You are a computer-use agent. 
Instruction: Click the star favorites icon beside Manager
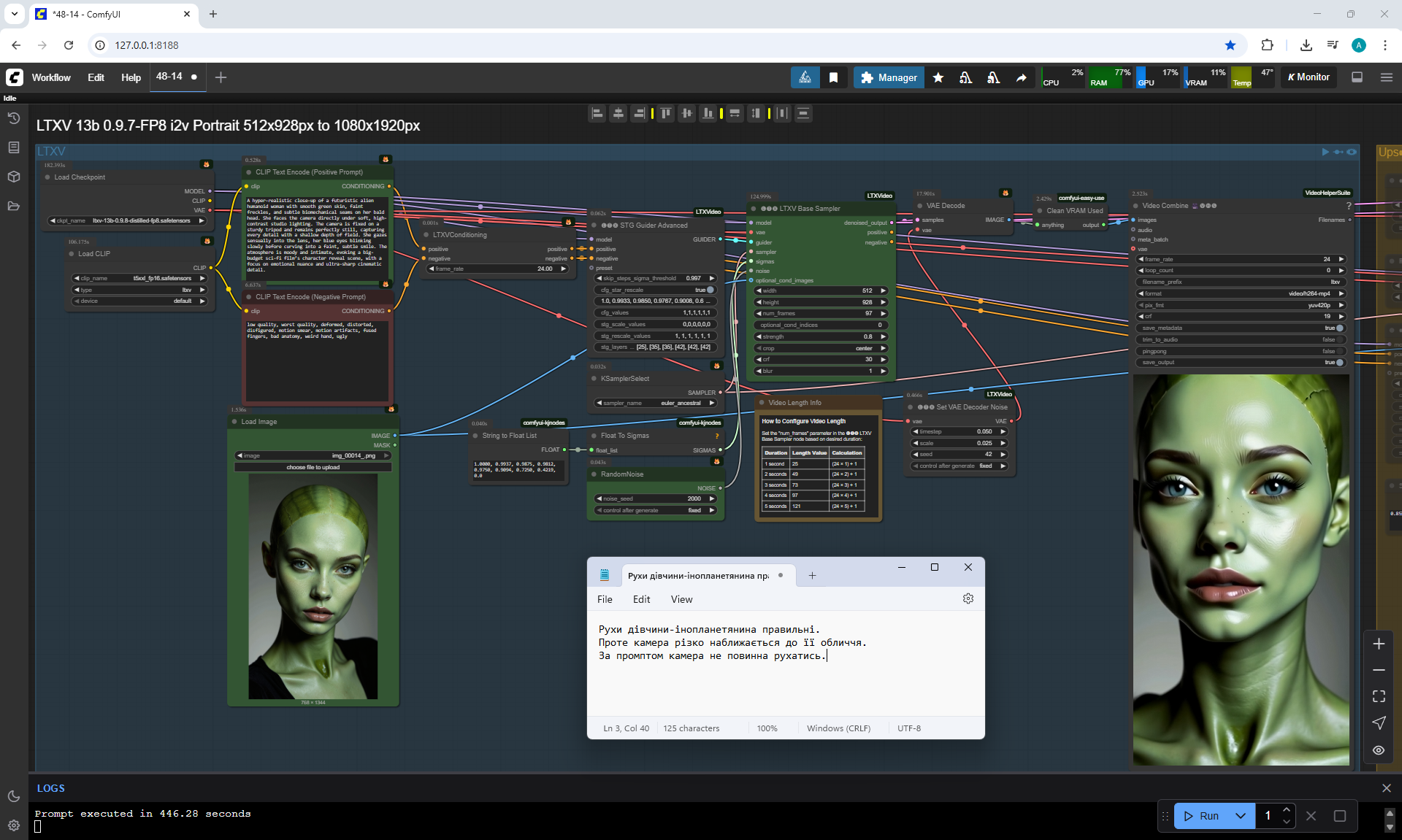click(938, 77)
